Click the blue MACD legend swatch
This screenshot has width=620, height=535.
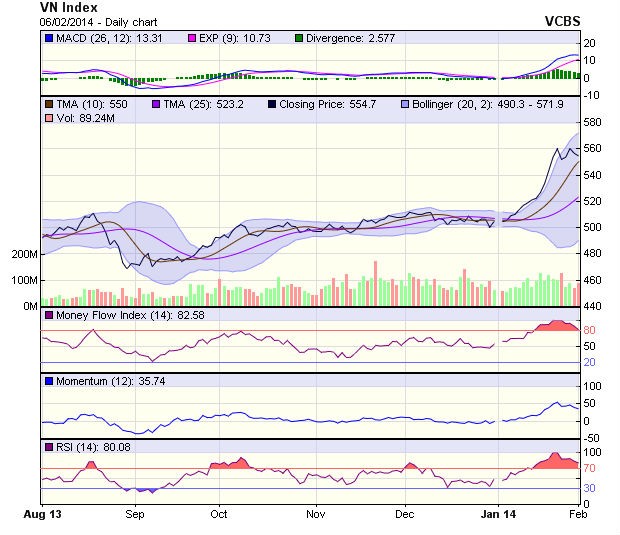49,38
